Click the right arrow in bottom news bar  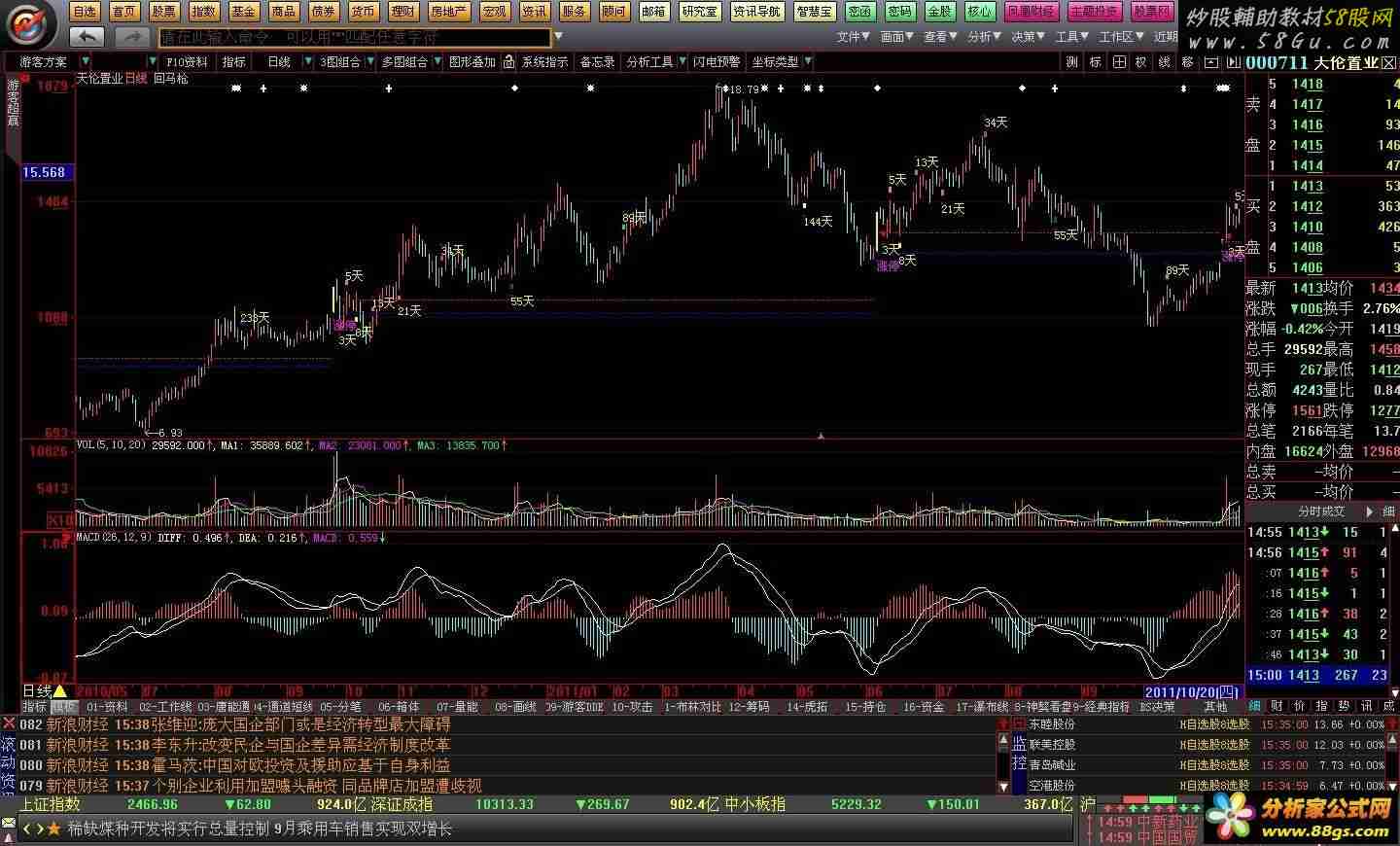(x=39, y=828)
